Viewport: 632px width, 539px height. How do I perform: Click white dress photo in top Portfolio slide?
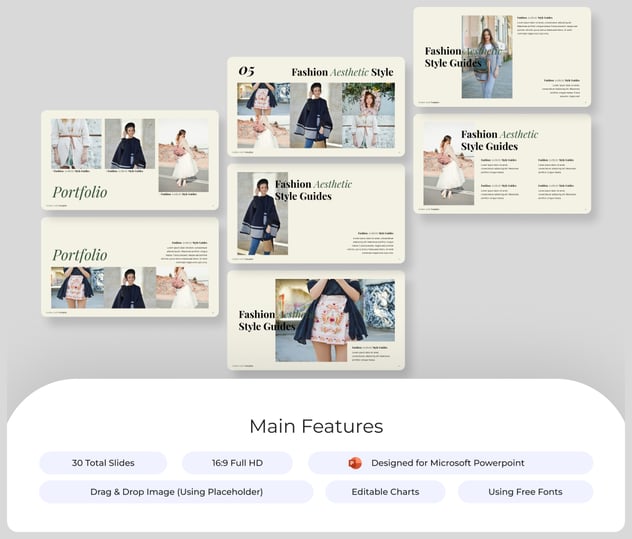(x=183, y=155)
